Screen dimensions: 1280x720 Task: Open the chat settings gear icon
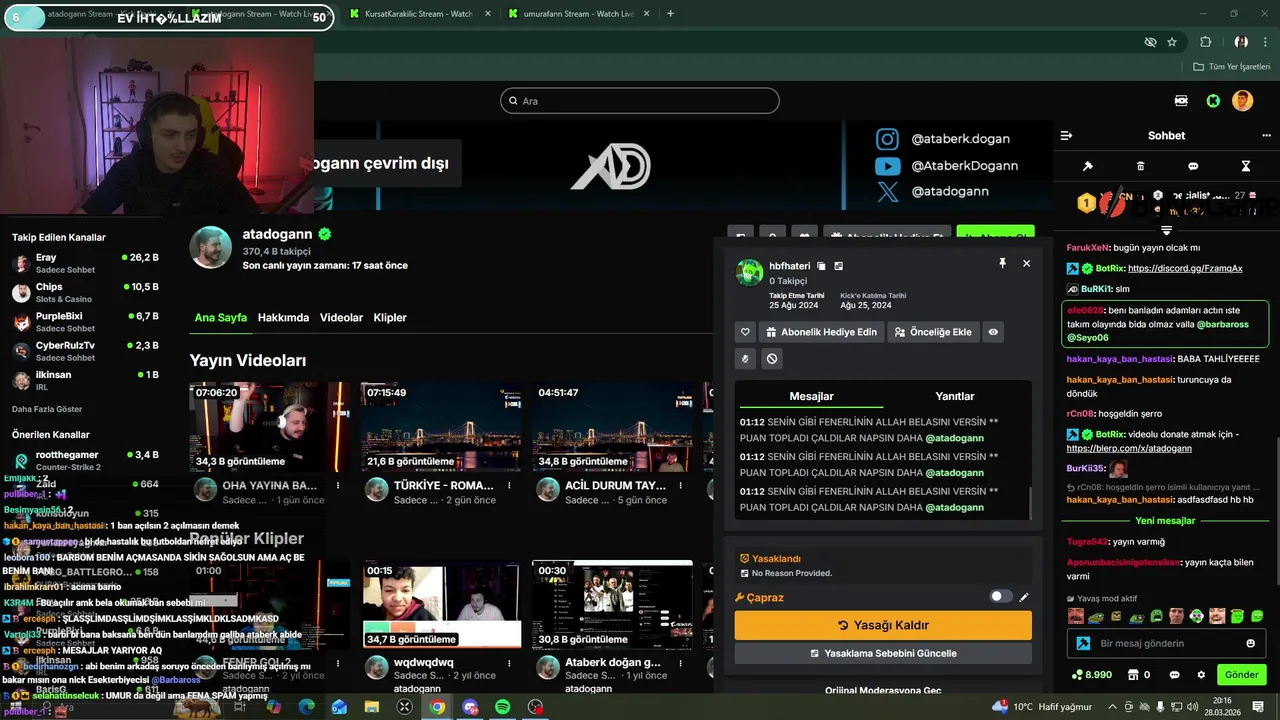click(x=1201, y=675)
